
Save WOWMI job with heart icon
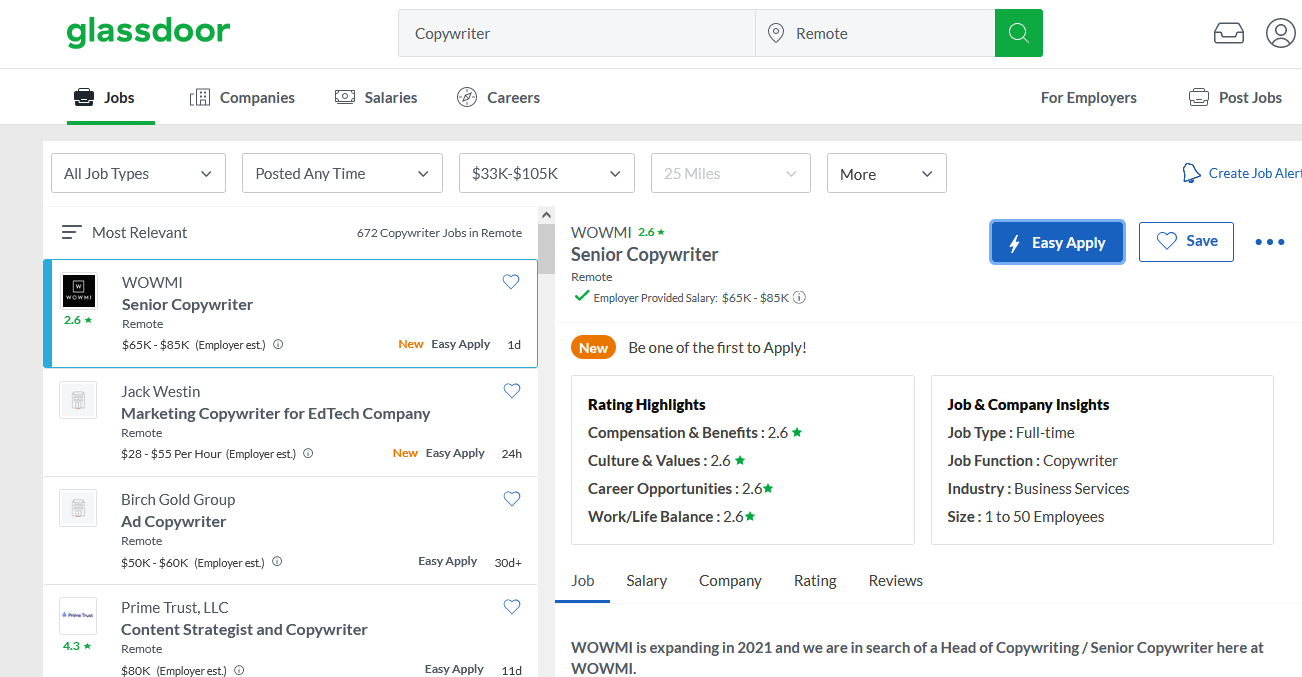click(511, 282)
